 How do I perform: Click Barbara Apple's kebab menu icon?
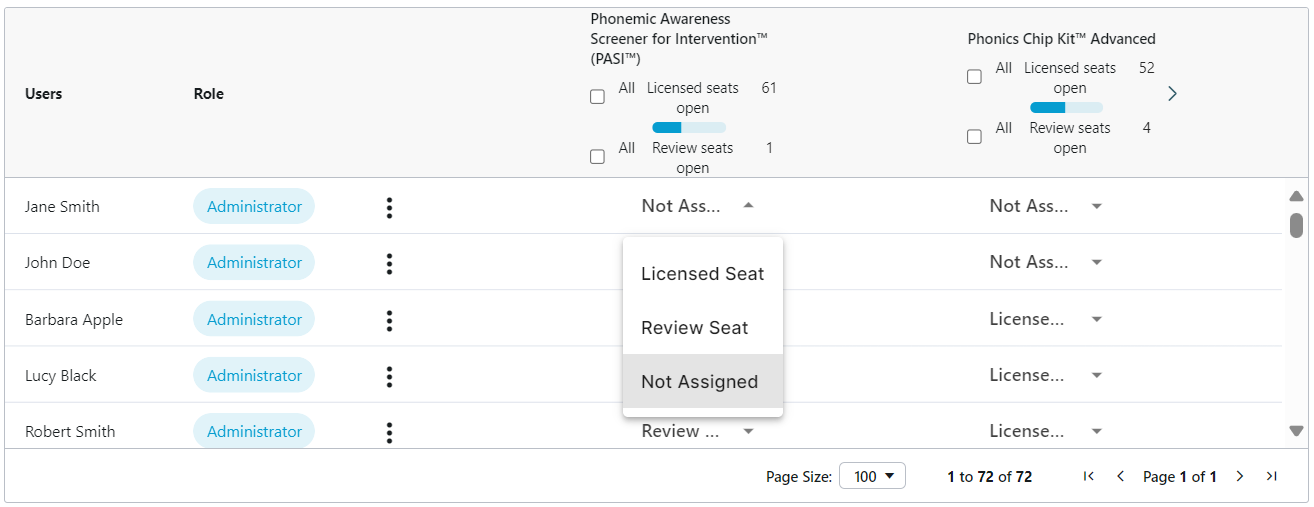point(389,320)
